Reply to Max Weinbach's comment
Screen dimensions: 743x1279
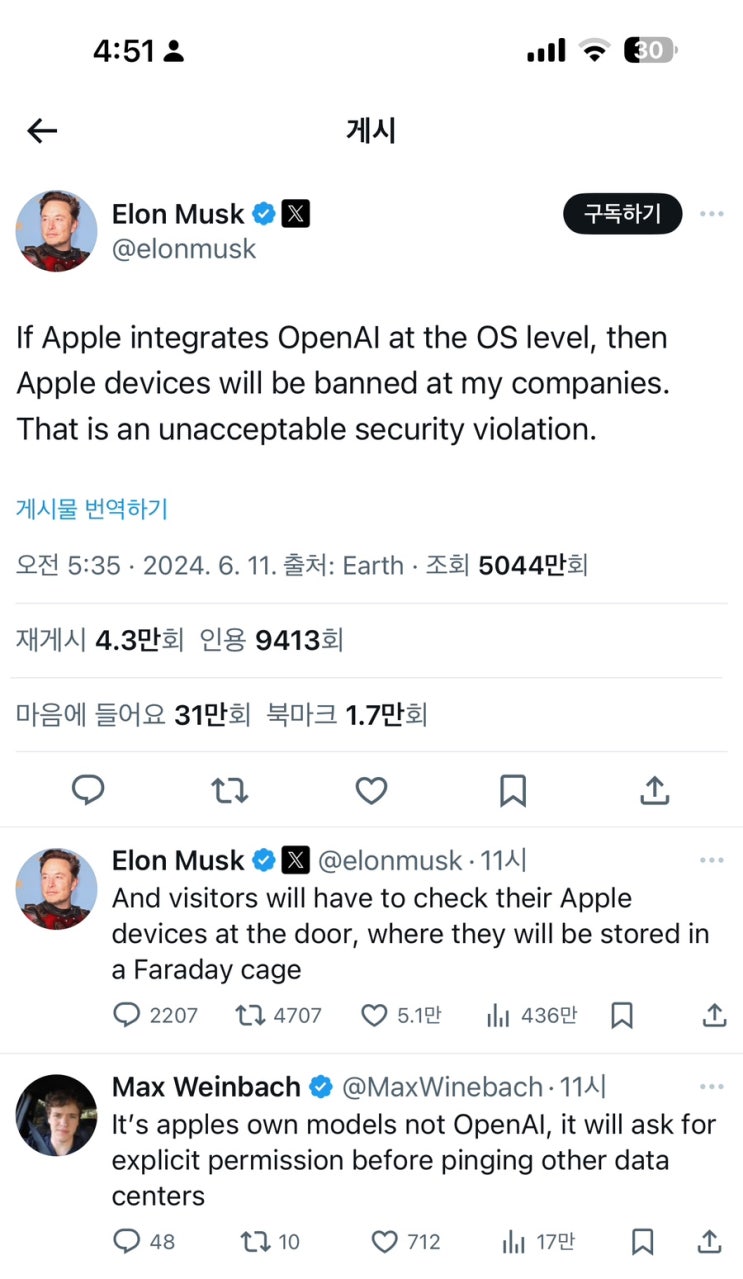pyautogui.click(x=127, y=1242)
